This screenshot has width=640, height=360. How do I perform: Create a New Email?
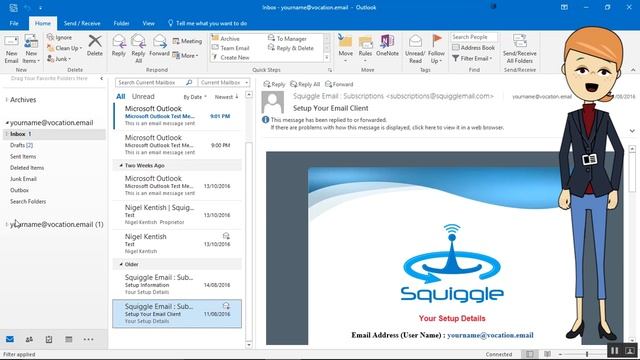click(x=11, y=49)
